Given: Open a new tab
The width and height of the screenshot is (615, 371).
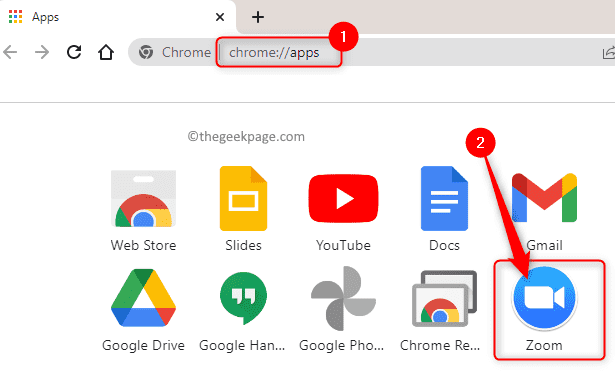Looking at the screenshot, I should [x=258, y=17].
